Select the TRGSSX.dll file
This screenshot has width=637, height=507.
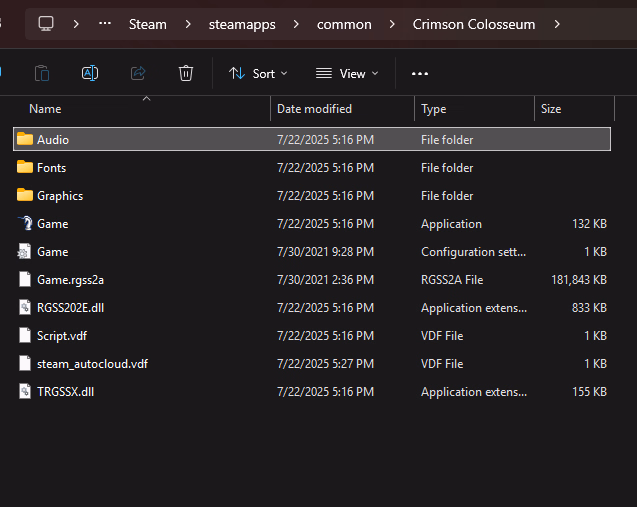tap(312, 392)
